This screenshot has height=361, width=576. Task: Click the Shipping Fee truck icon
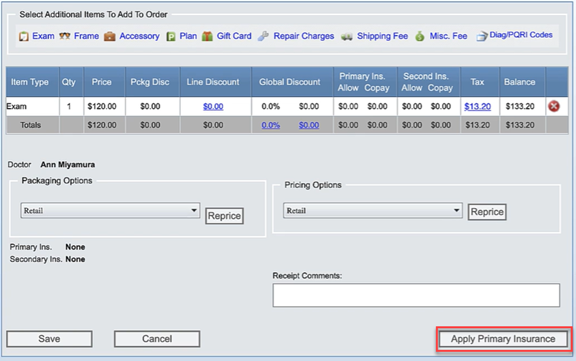pyautogui.click(x=347, y=36)
